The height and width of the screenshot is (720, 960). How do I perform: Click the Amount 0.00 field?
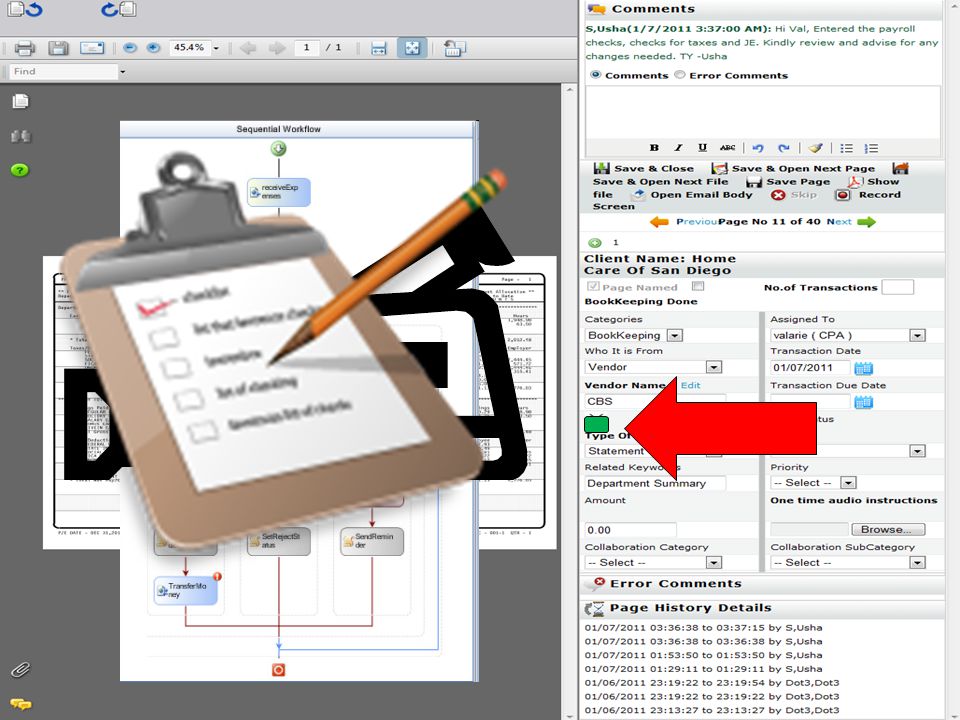[x=631, y=530]
